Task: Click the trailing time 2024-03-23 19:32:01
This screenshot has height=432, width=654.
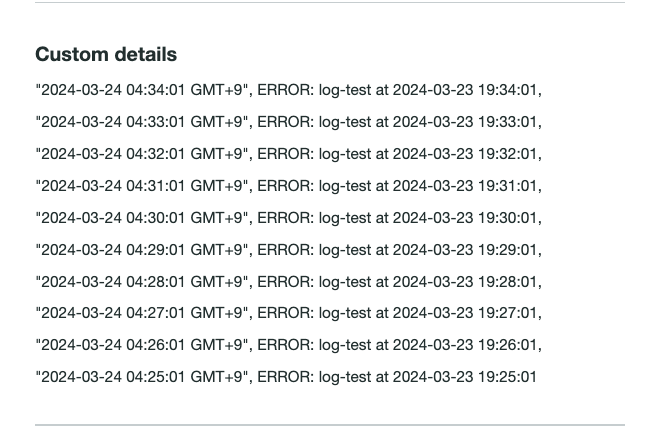Action: click(x=465, y=154)
